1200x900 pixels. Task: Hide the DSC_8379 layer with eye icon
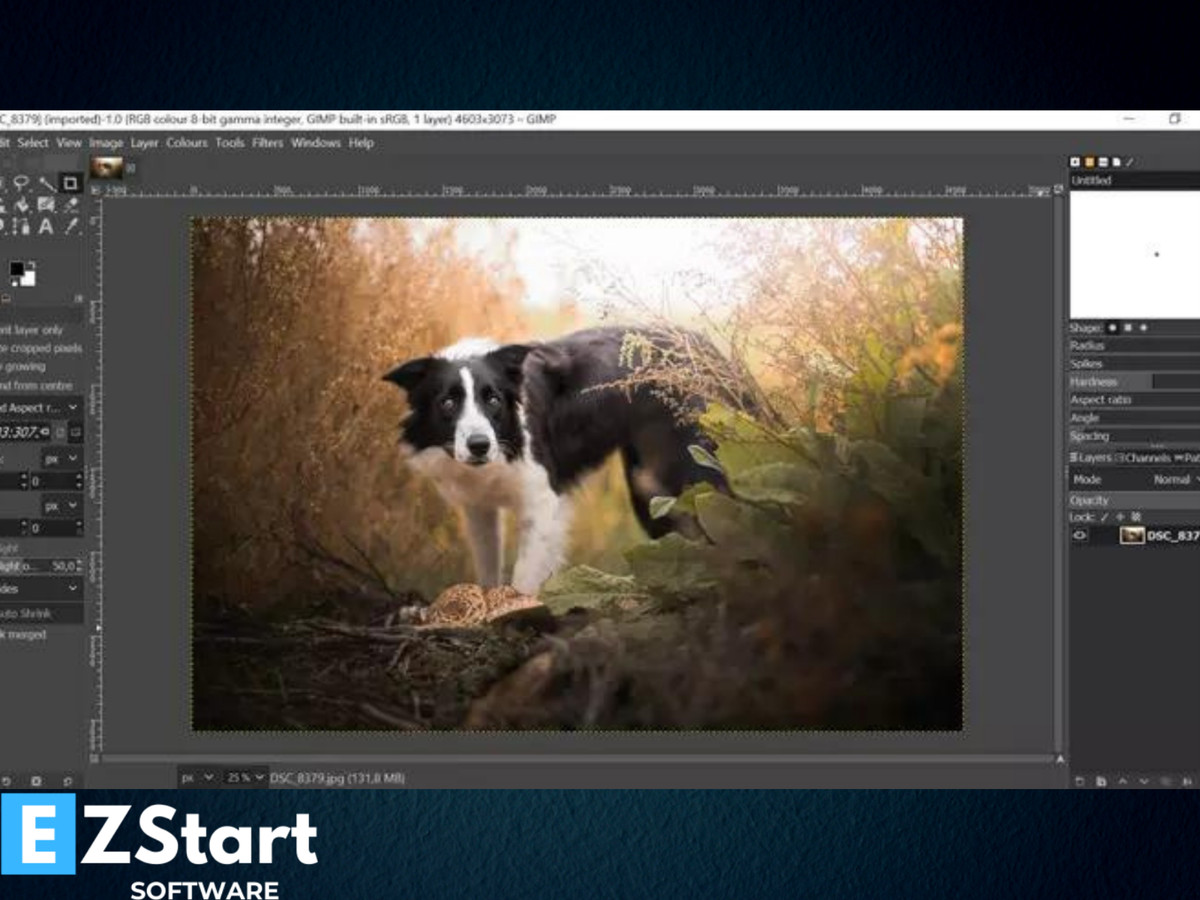(1080, 535)
